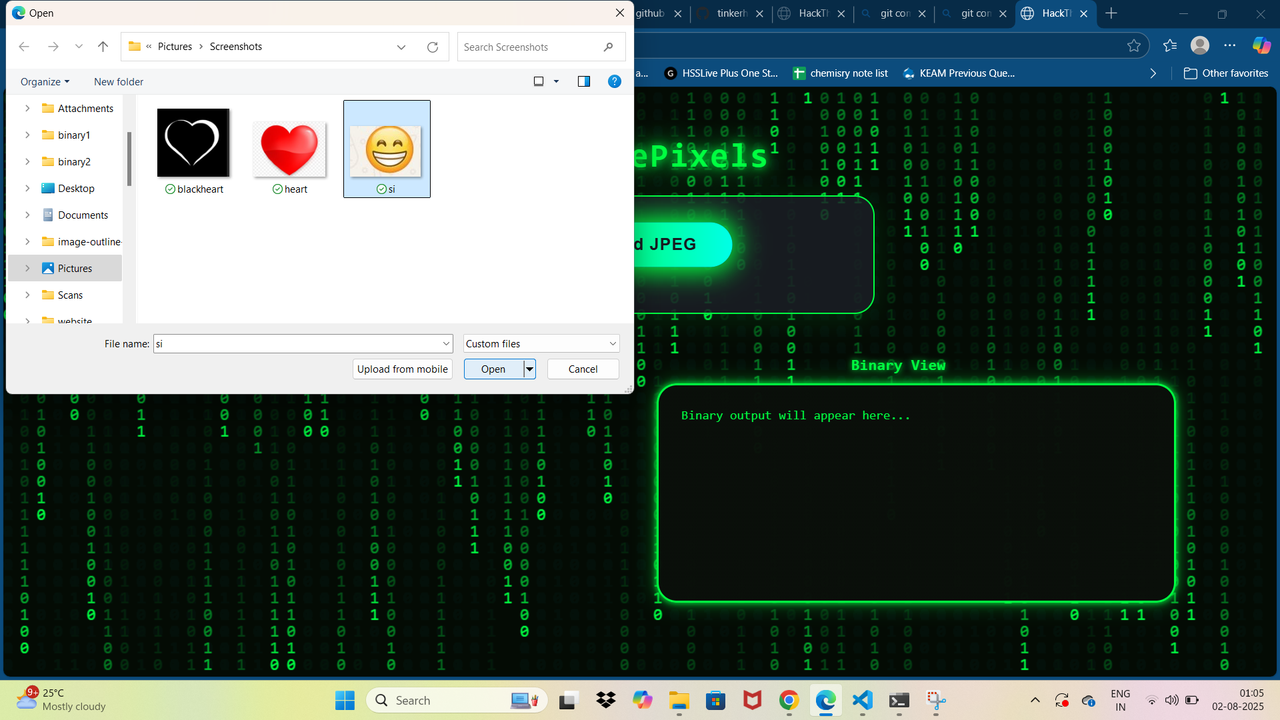The width and height of the screenshot is (1280, 720).
Task: Open a new Edge tab
Action: (1111, 14)
